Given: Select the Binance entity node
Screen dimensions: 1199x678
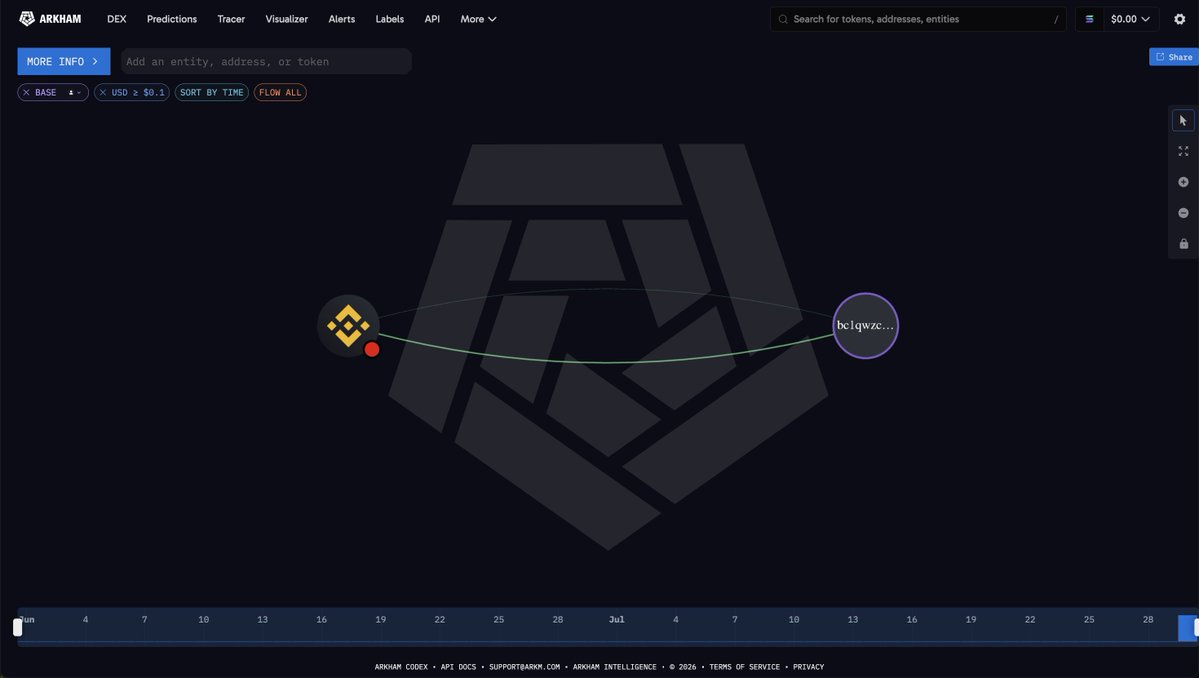Looking at the screenshot, I should 348,326.
